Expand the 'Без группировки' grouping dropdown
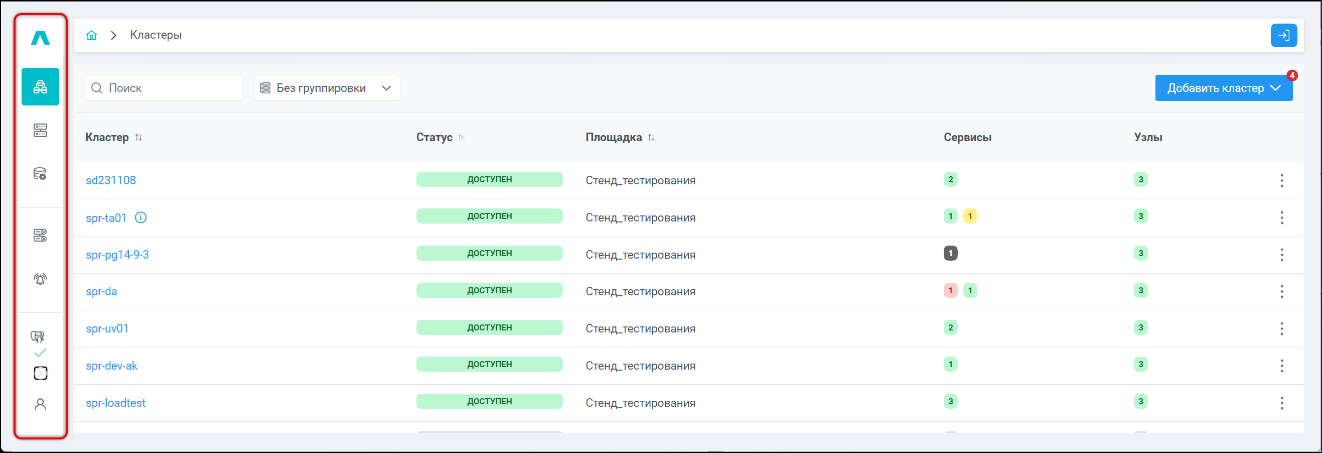This screenshot has width=1322, height=453. point(327,88)
